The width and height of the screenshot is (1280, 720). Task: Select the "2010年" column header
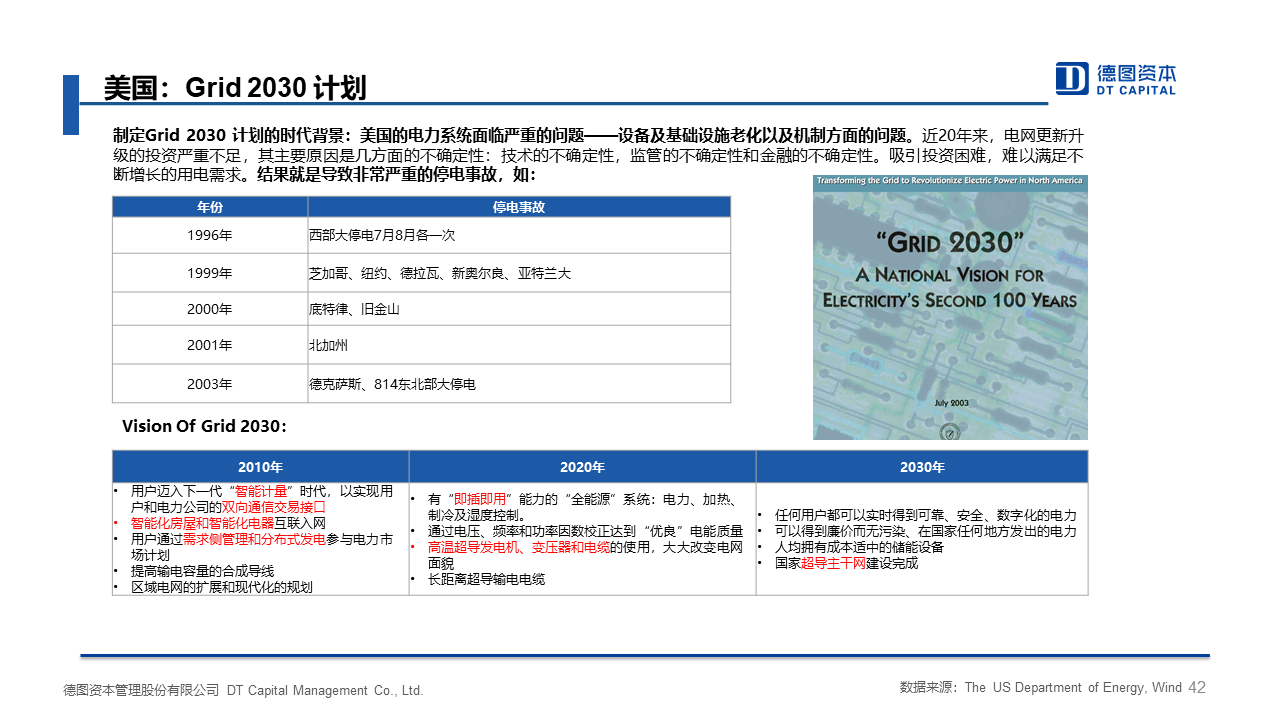(260, 467)
